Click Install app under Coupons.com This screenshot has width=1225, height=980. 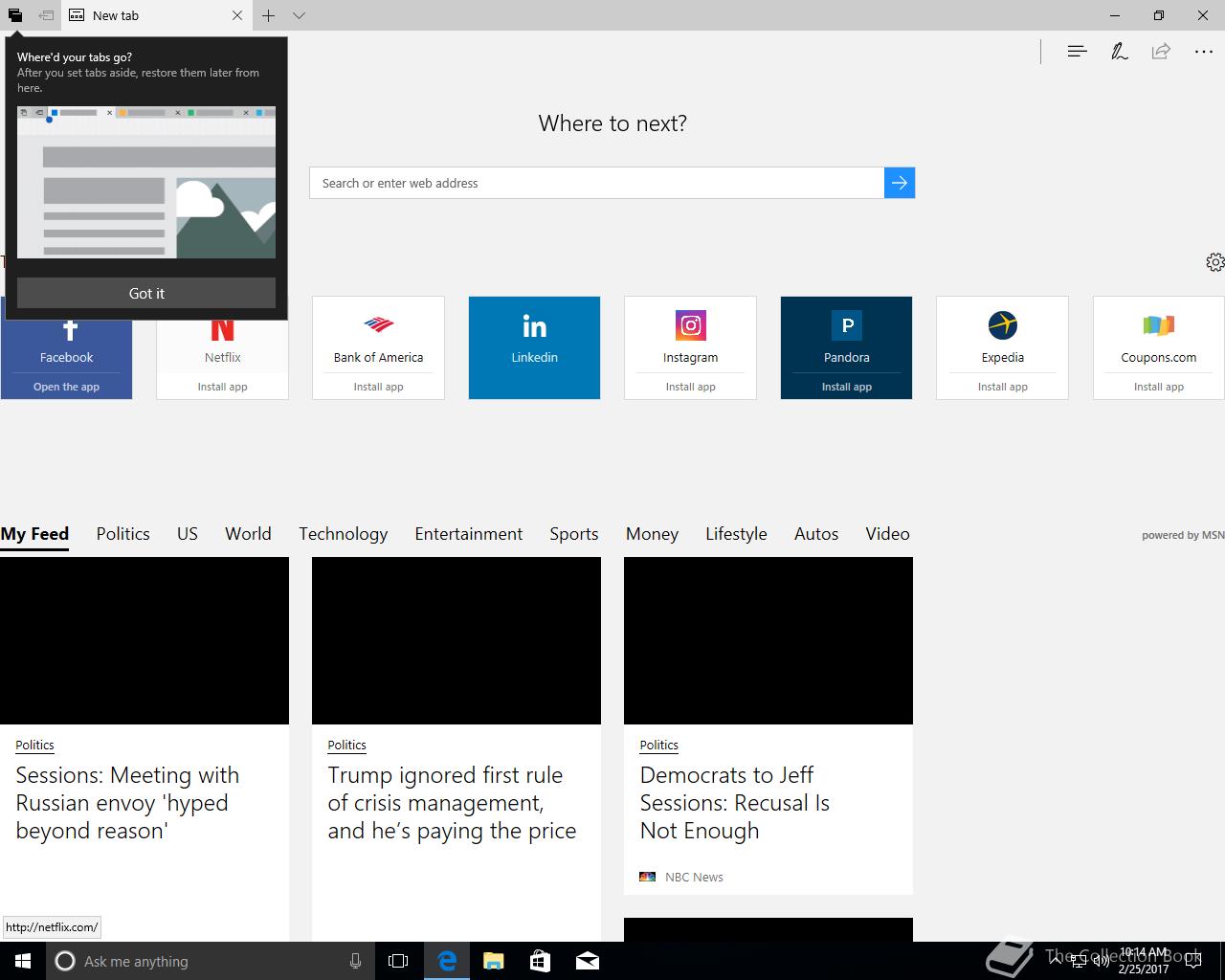1158,387
